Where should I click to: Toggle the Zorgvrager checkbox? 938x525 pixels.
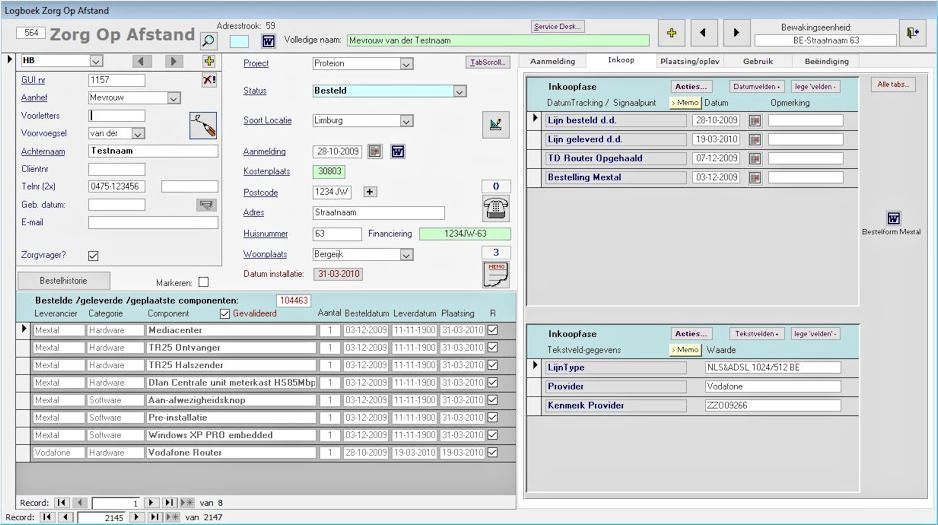pos(93,255)
